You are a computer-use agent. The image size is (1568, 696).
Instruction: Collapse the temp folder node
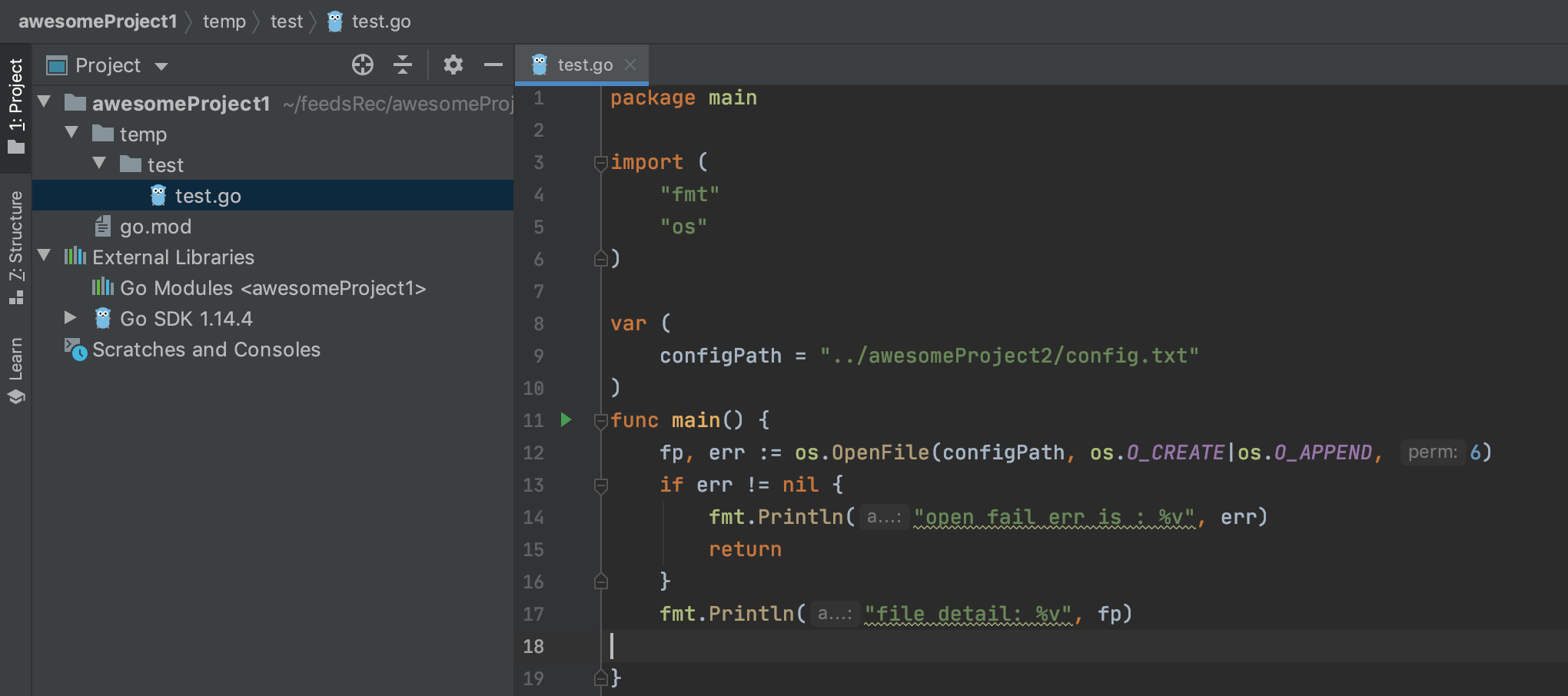pyautogui.click(x=72, y=132)
